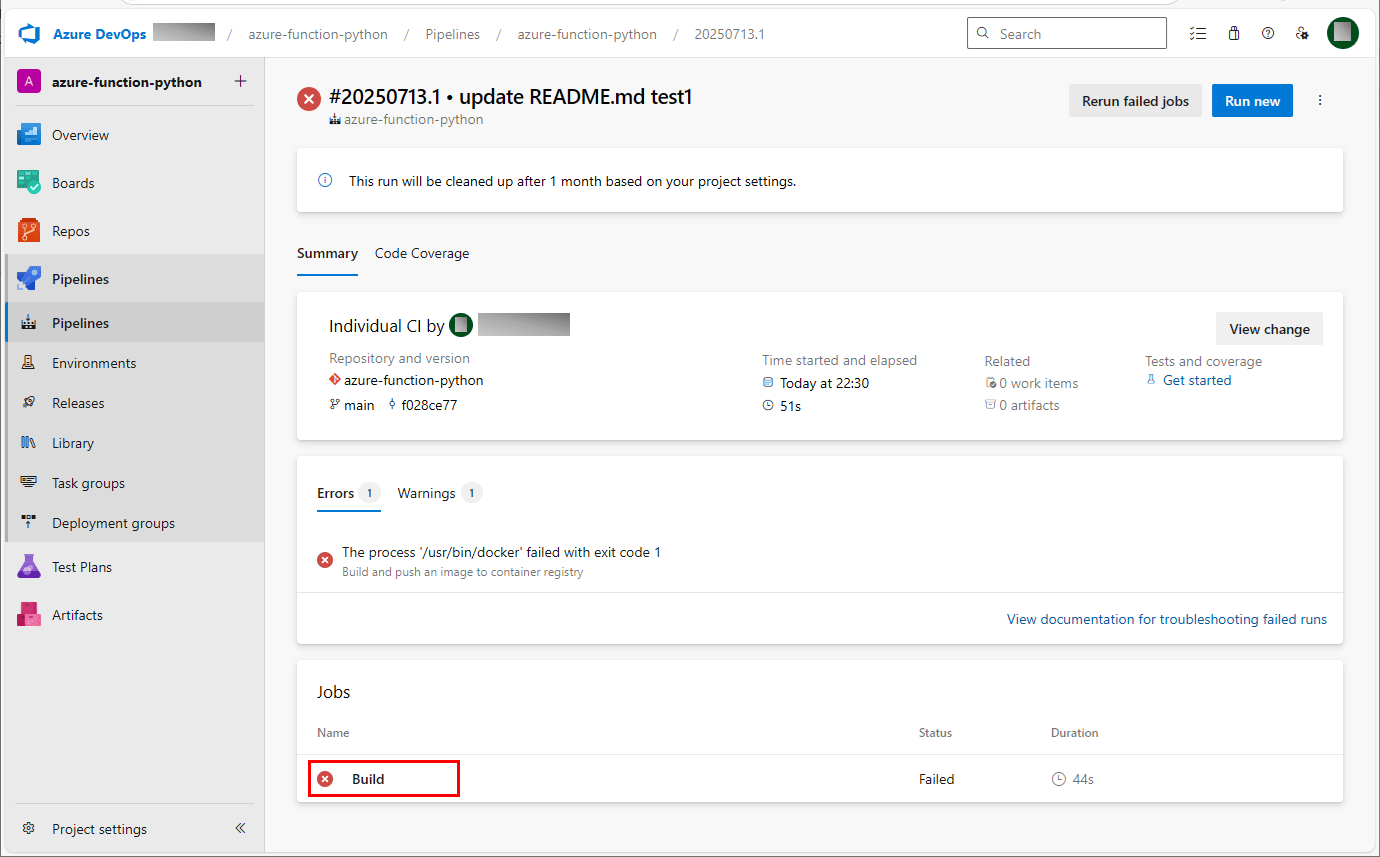1380x857 pixels.
Task: Open the help question mark icon
Action: [x=1268, y=33]
